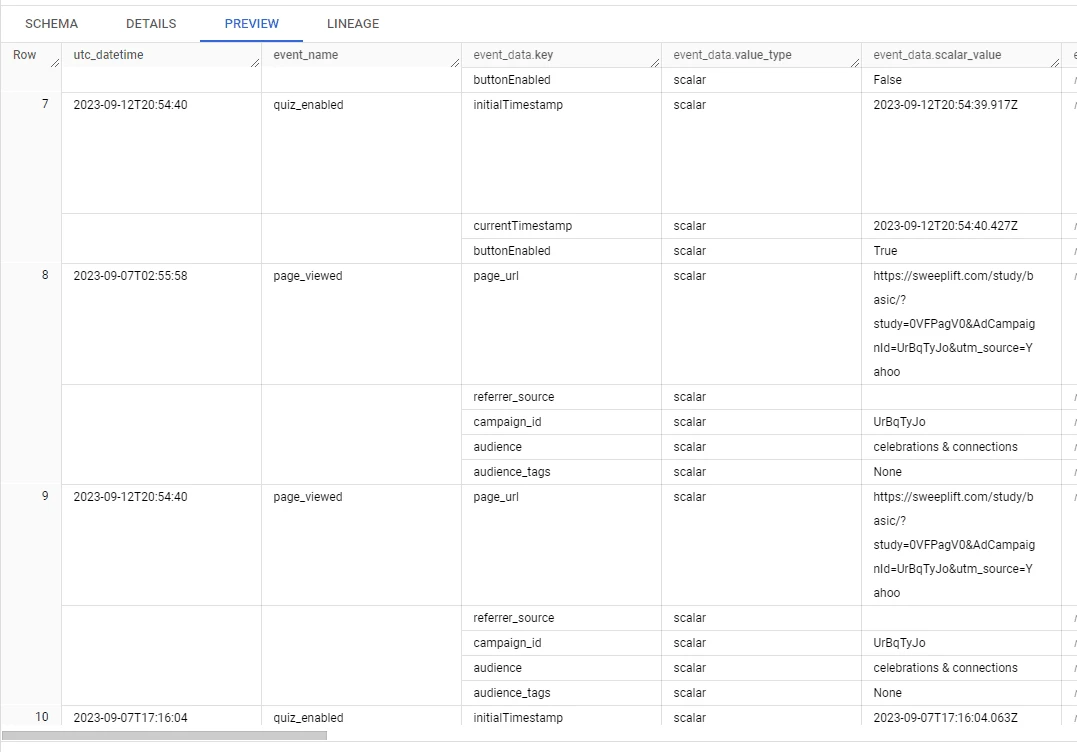Click page_viewed event name in row 8
Screen dimensions: 1077x752
coord(308,276)
